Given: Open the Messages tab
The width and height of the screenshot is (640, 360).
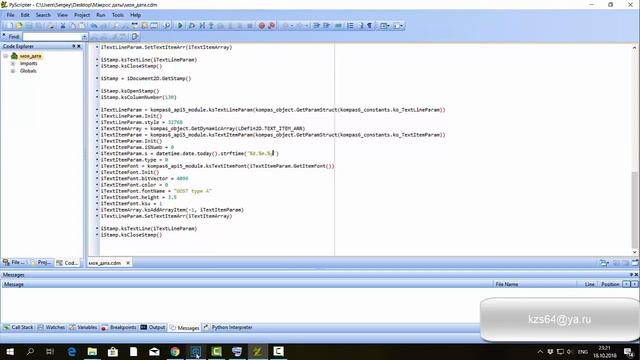Looking at the screenshot, I should coord(184,327).
